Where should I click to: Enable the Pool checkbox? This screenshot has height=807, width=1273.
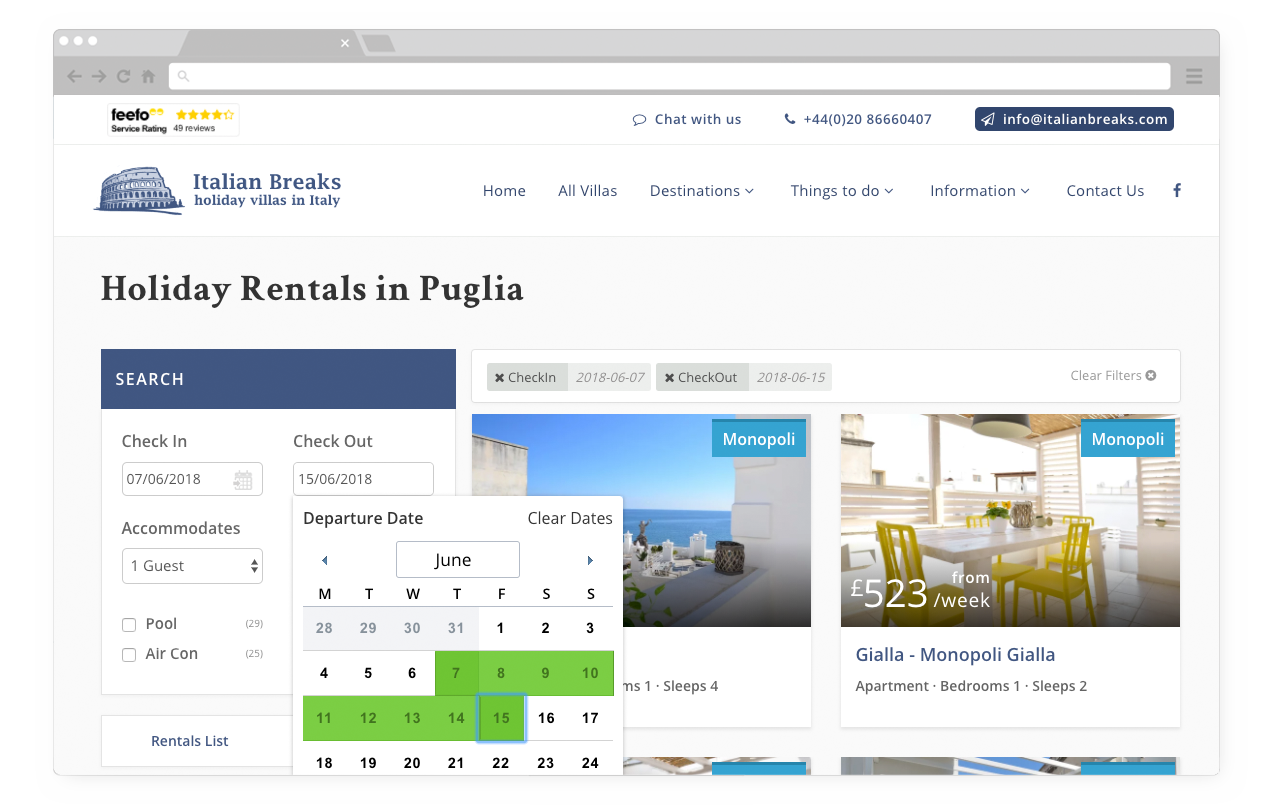[x=129, y=625]
